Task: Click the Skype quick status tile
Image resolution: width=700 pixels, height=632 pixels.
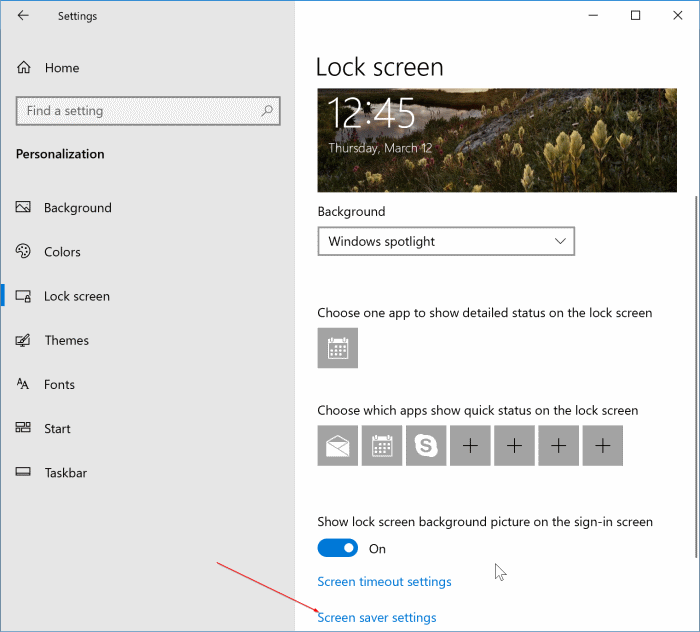Action: pos(426,445)
